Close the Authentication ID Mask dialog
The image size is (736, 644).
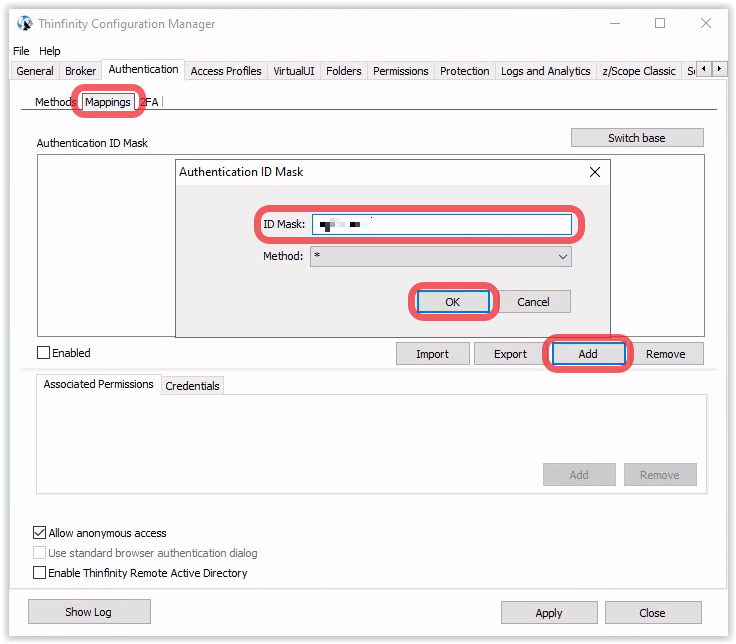coord(595,172)
